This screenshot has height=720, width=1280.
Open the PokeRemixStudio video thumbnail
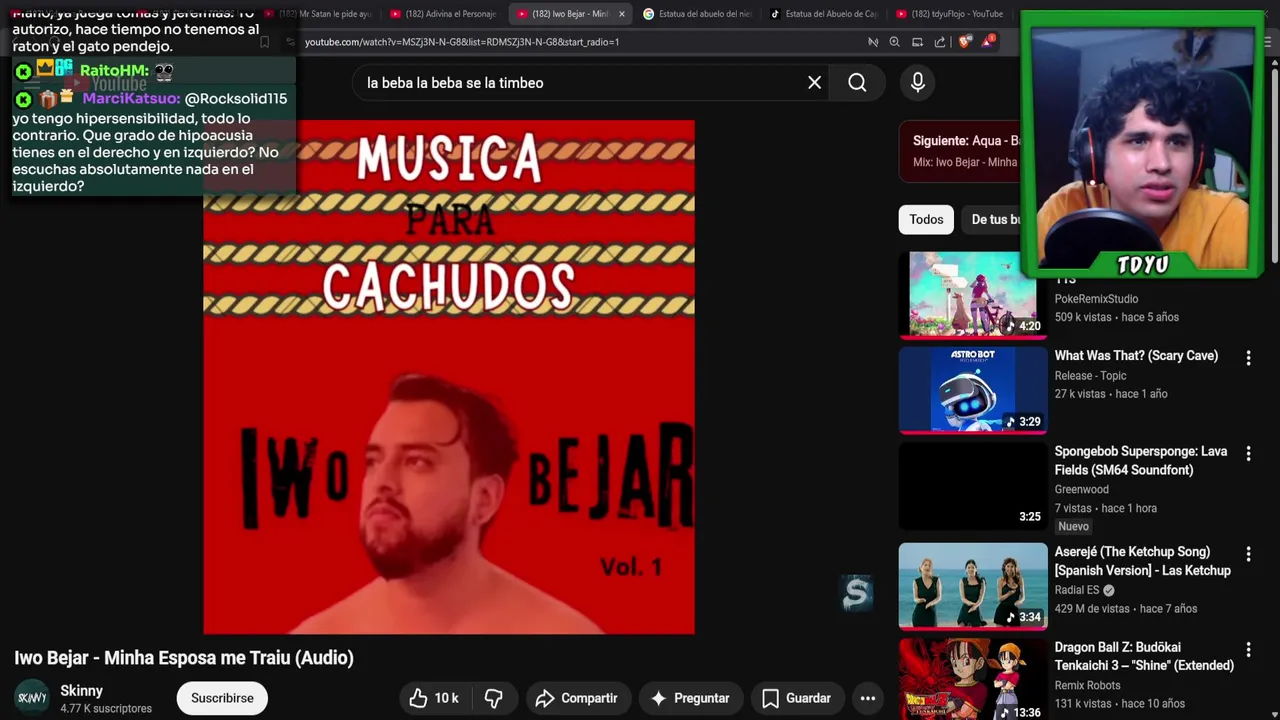click(x=973, y=294)
